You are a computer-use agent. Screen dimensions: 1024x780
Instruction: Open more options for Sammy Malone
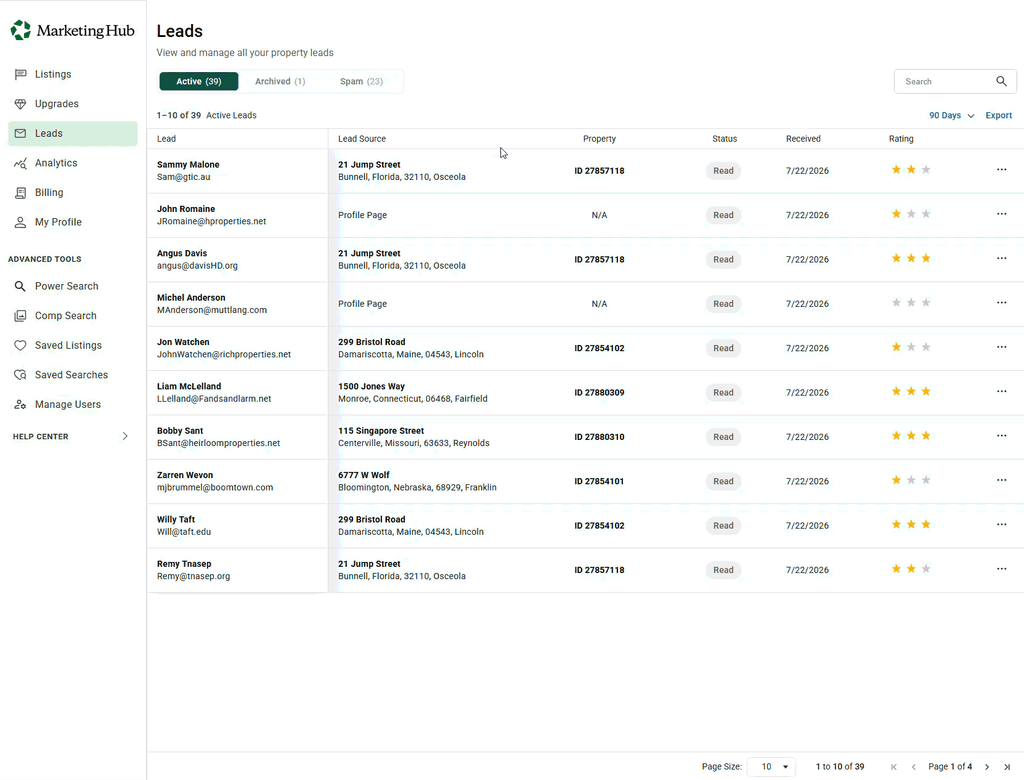click(x=1002, y=170)
